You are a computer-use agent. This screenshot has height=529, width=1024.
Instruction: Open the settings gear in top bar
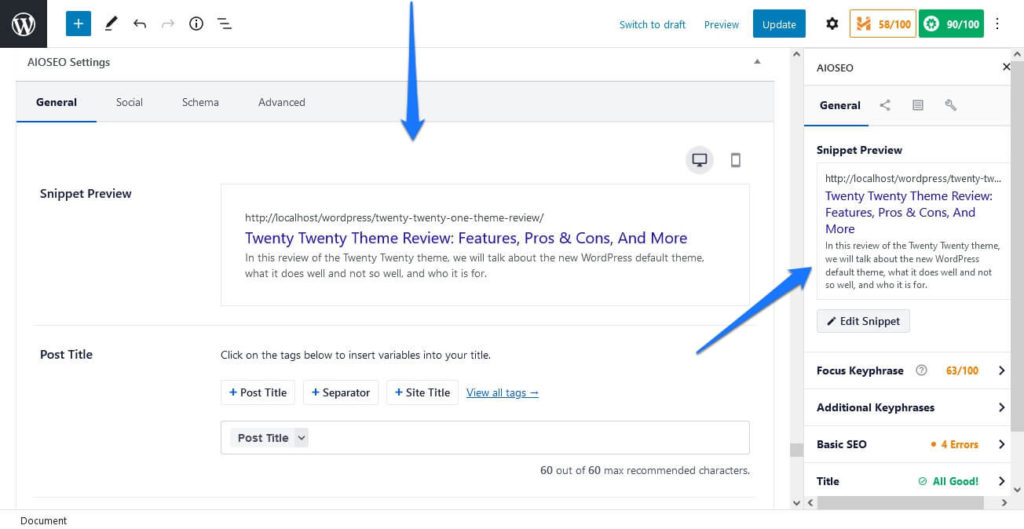click(x=831, y=24)
